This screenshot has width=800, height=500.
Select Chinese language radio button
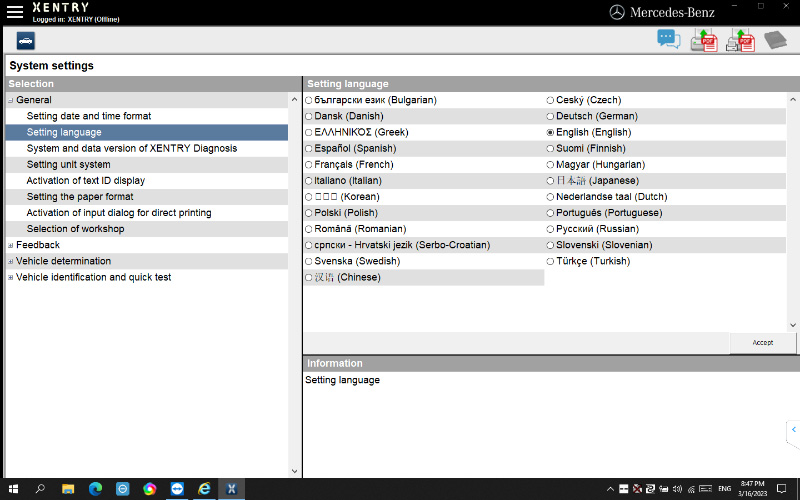tap(309, 278)
